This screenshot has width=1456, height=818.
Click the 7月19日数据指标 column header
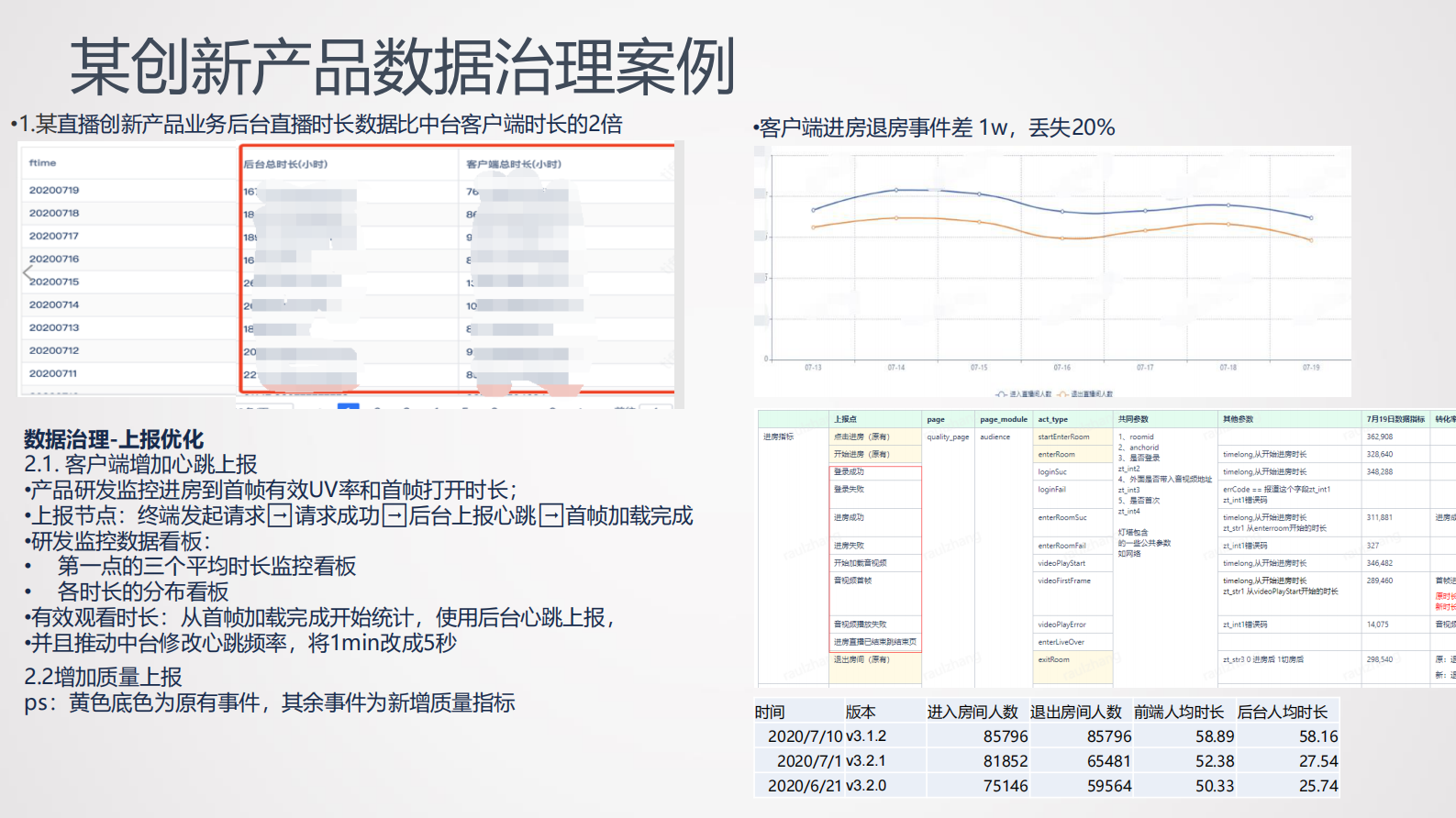(x=1395, y=419)
